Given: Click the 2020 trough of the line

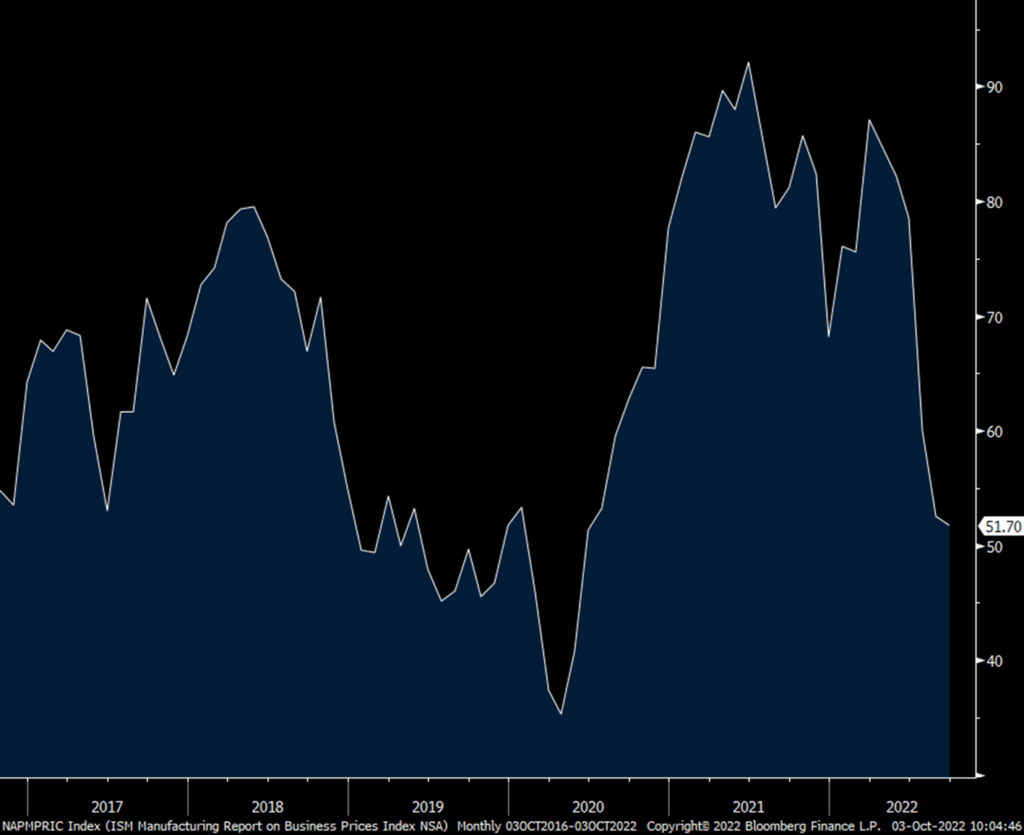Looking at the screenshot, I should (561, 714).
